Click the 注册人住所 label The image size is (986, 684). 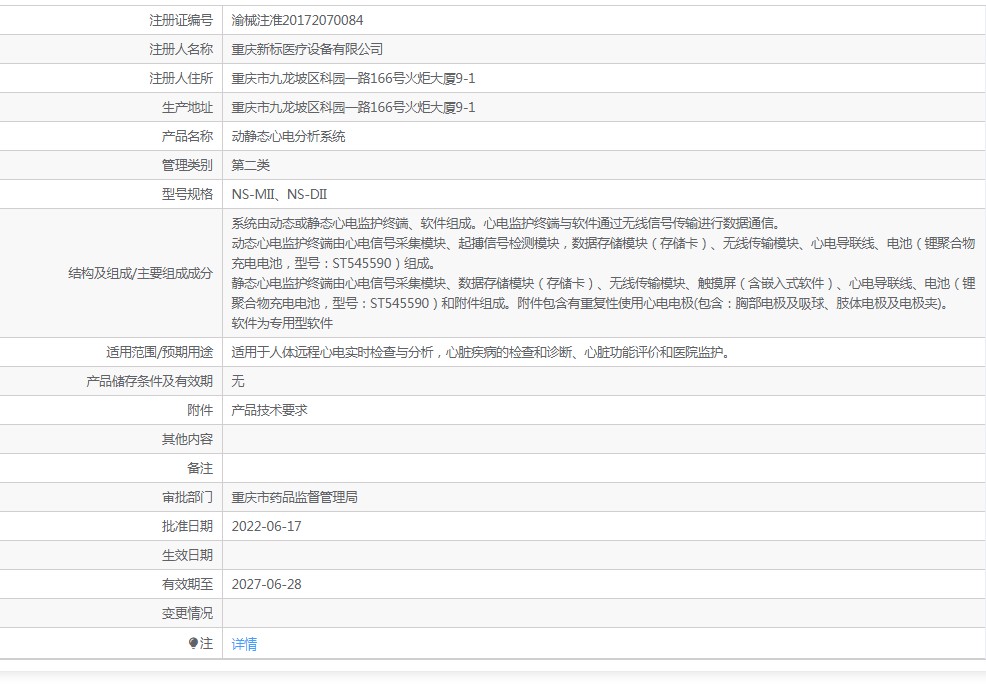click(181, 78)
